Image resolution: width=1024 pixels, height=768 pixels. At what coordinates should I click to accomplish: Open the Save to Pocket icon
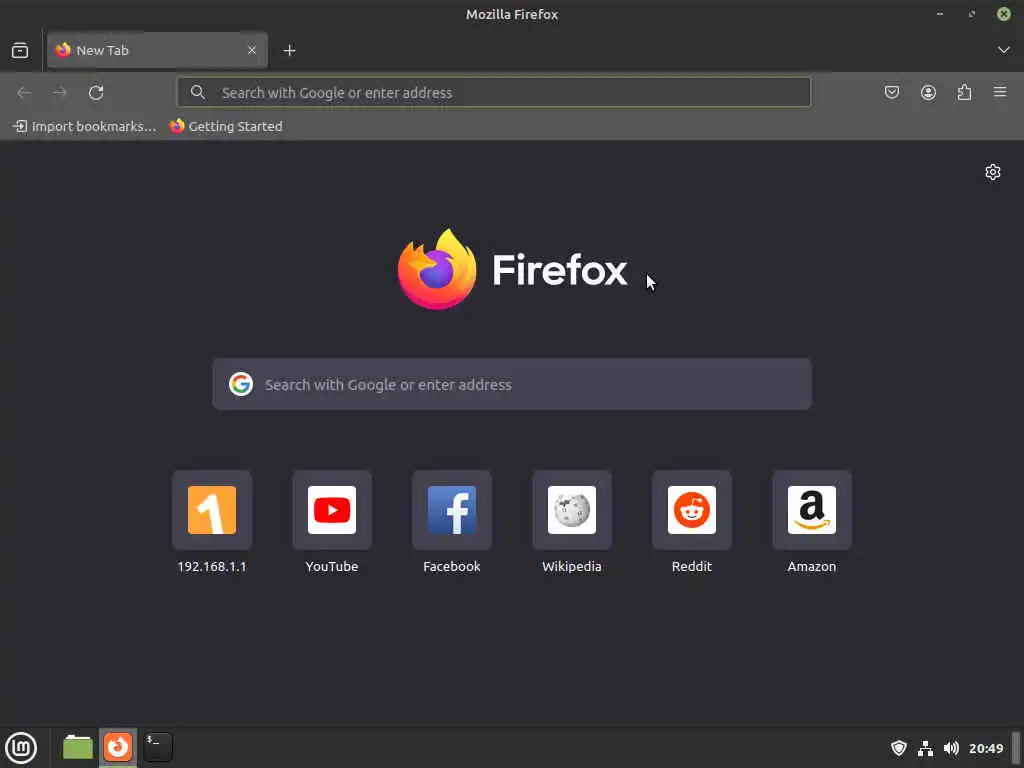892,92
